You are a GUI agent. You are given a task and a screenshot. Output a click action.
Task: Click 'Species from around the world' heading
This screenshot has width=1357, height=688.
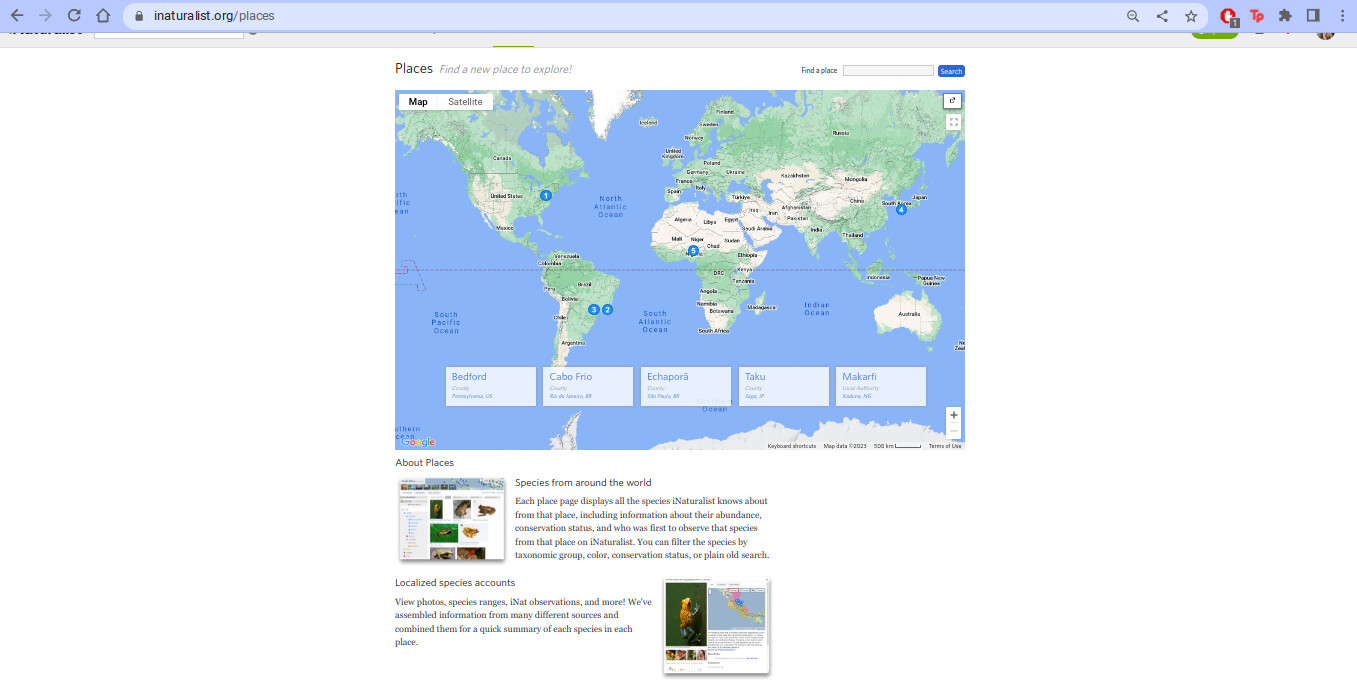tap(583, 483)
